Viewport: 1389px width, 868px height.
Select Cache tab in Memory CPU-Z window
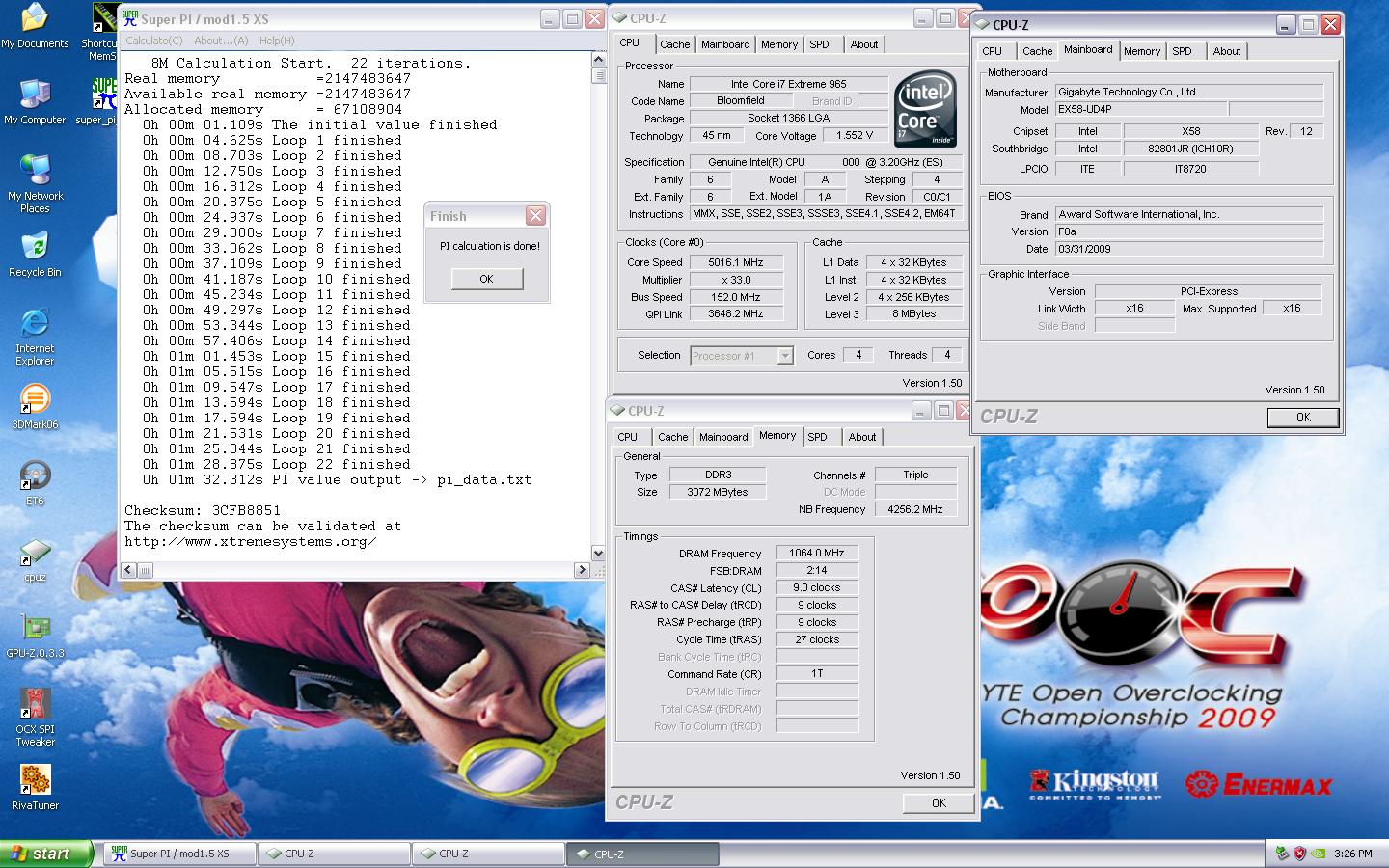[x=672, y=437]
